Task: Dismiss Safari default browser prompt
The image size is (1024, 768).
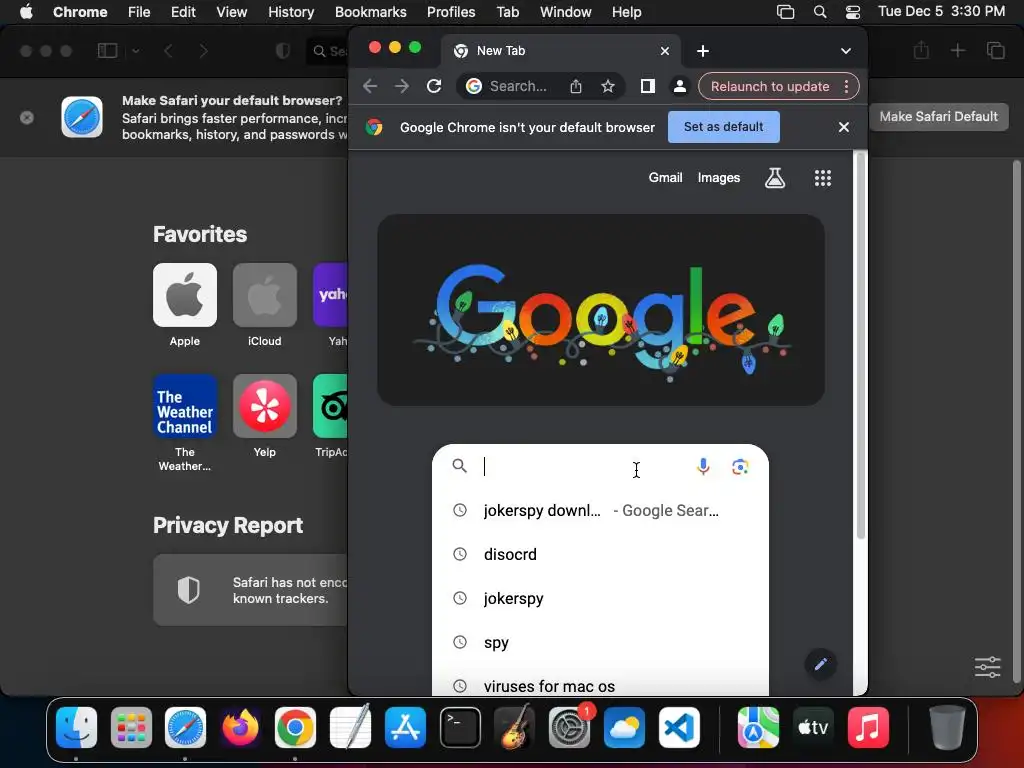Action: click(x=27, y=118)
